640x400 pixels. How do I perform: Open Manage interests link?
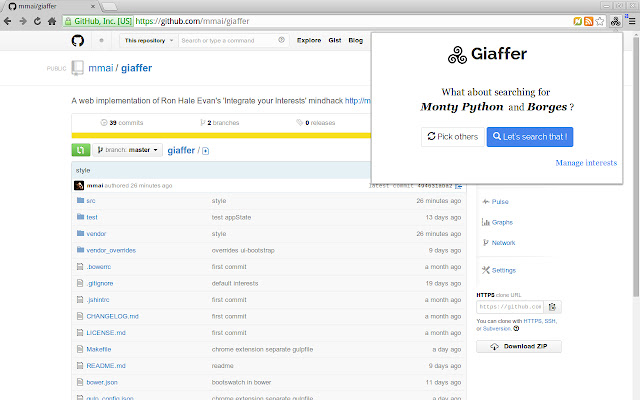click(x=586, y=163)
